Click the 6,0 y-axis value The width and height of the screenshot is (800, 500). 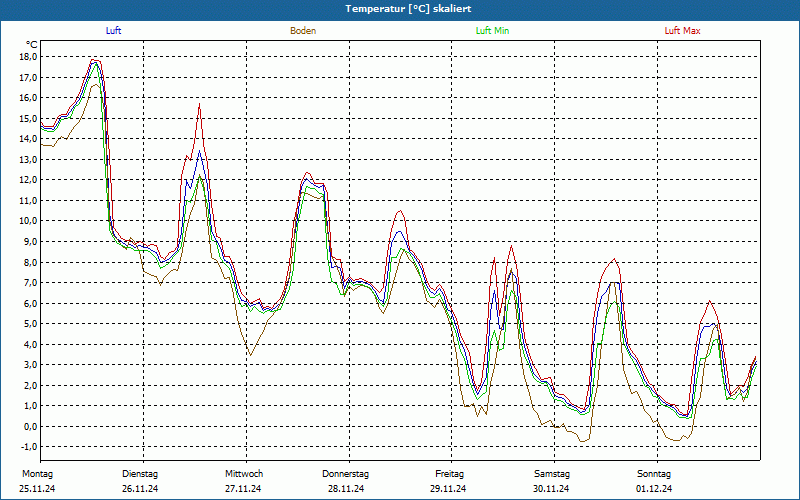coord(30,304)
